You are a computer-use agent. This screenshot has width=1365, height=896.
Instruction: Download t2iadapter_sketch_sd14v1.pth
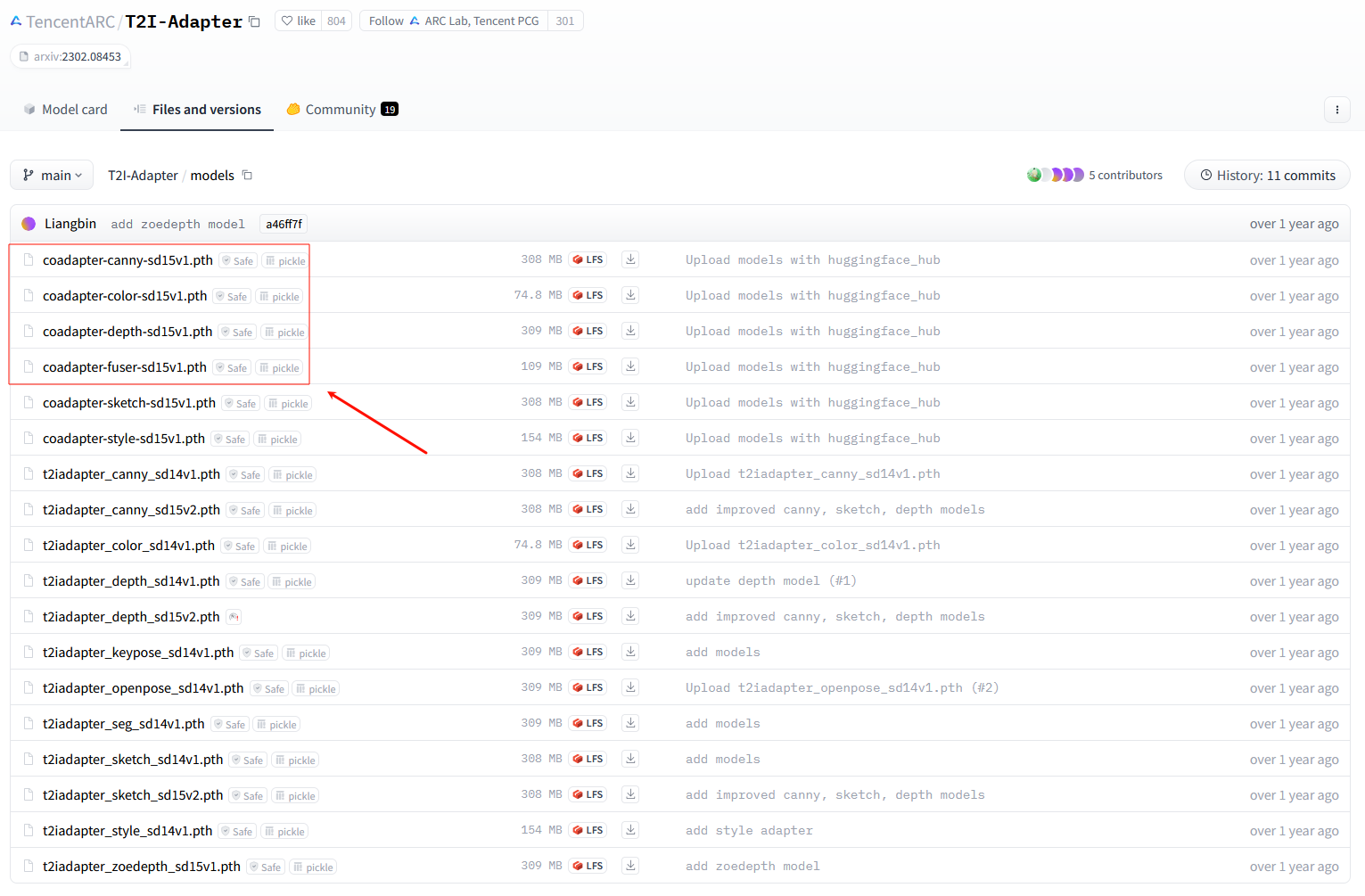point(630,759)
